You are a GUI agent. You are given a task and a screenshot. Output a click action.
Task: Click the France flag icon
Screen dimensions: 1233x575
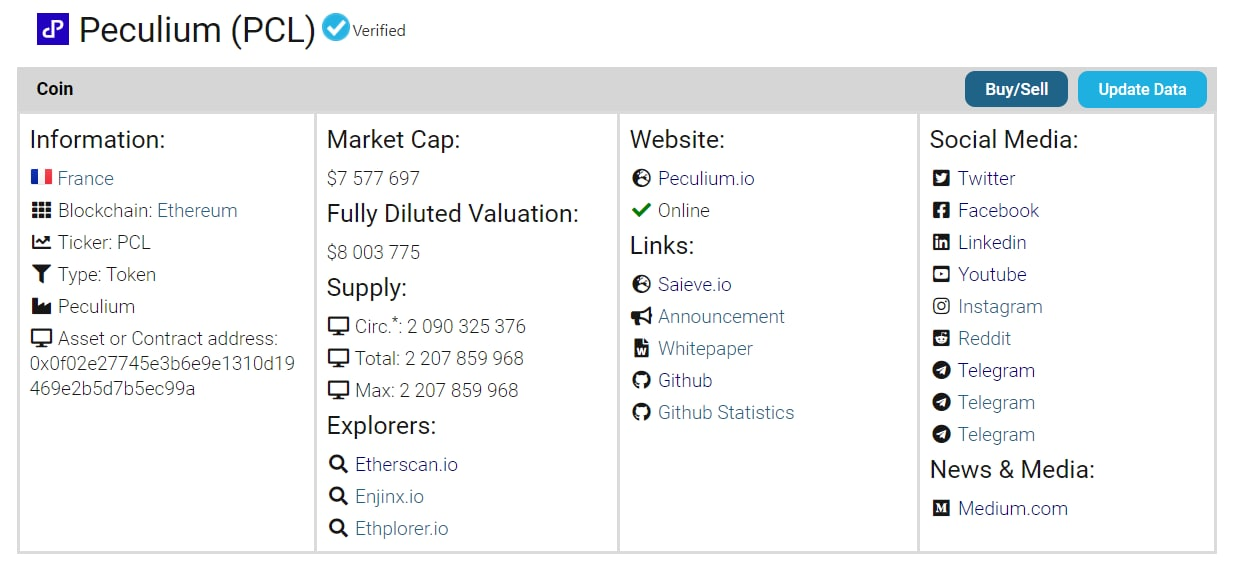pyautogui.click(x=41, y=177)
